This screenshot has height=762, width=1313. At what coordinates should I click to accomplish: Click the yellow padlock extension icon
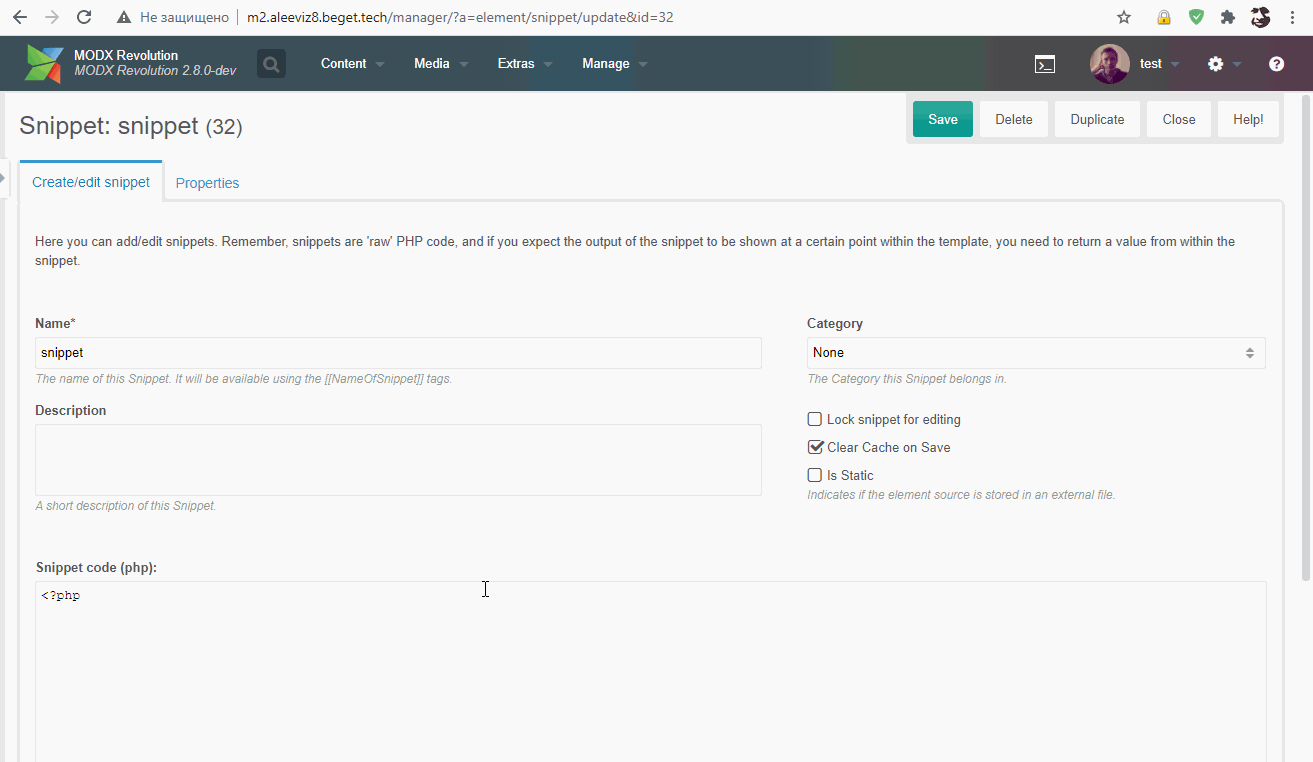click(x=1164, y=17)
